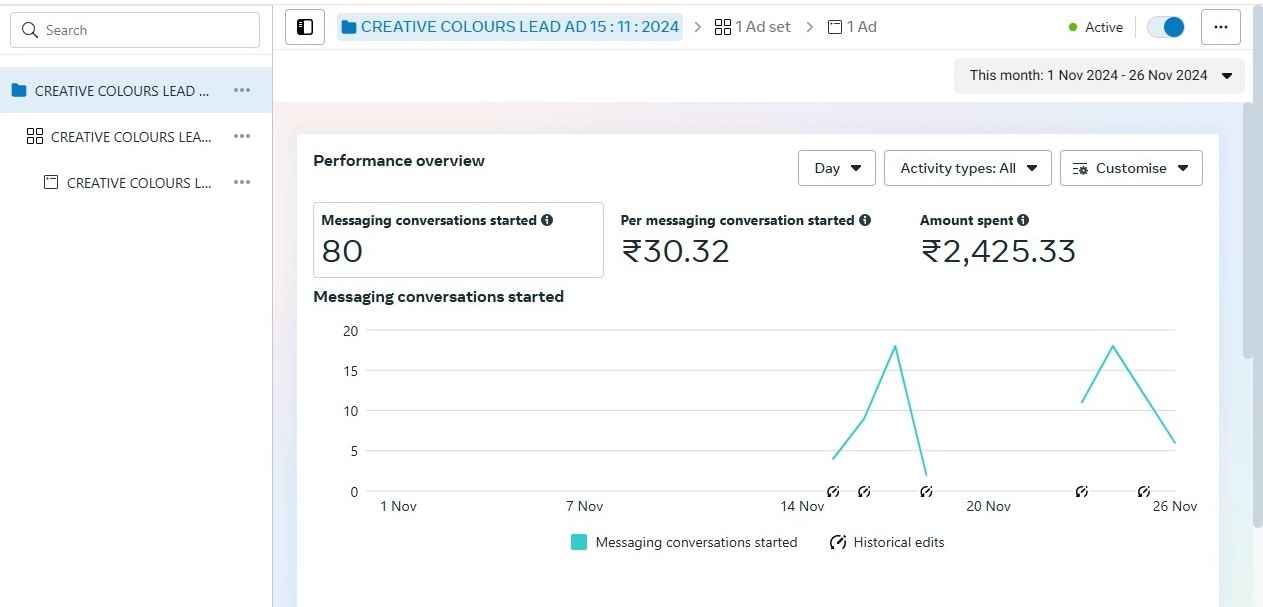The image size is (1263, 607).
Task: Click info icon beside Per messaging conversation started
Action: [865, 220]
